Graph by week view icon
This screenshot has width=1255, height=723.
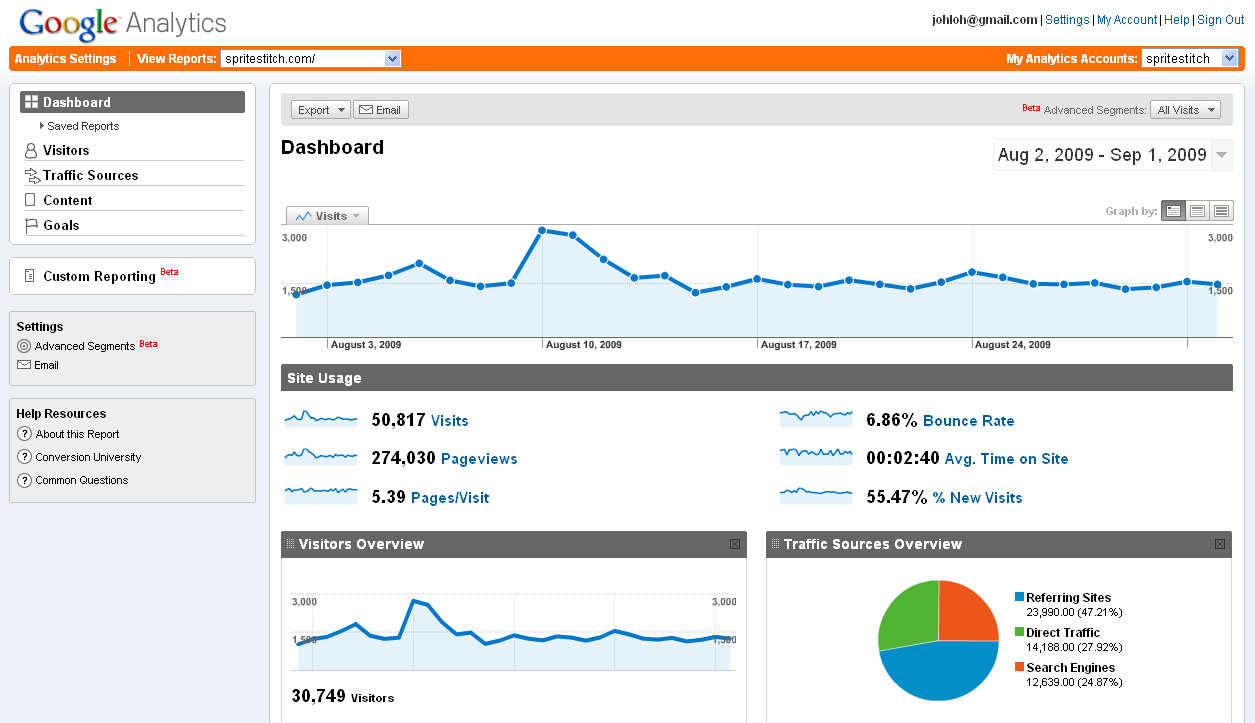(1197, 211)
